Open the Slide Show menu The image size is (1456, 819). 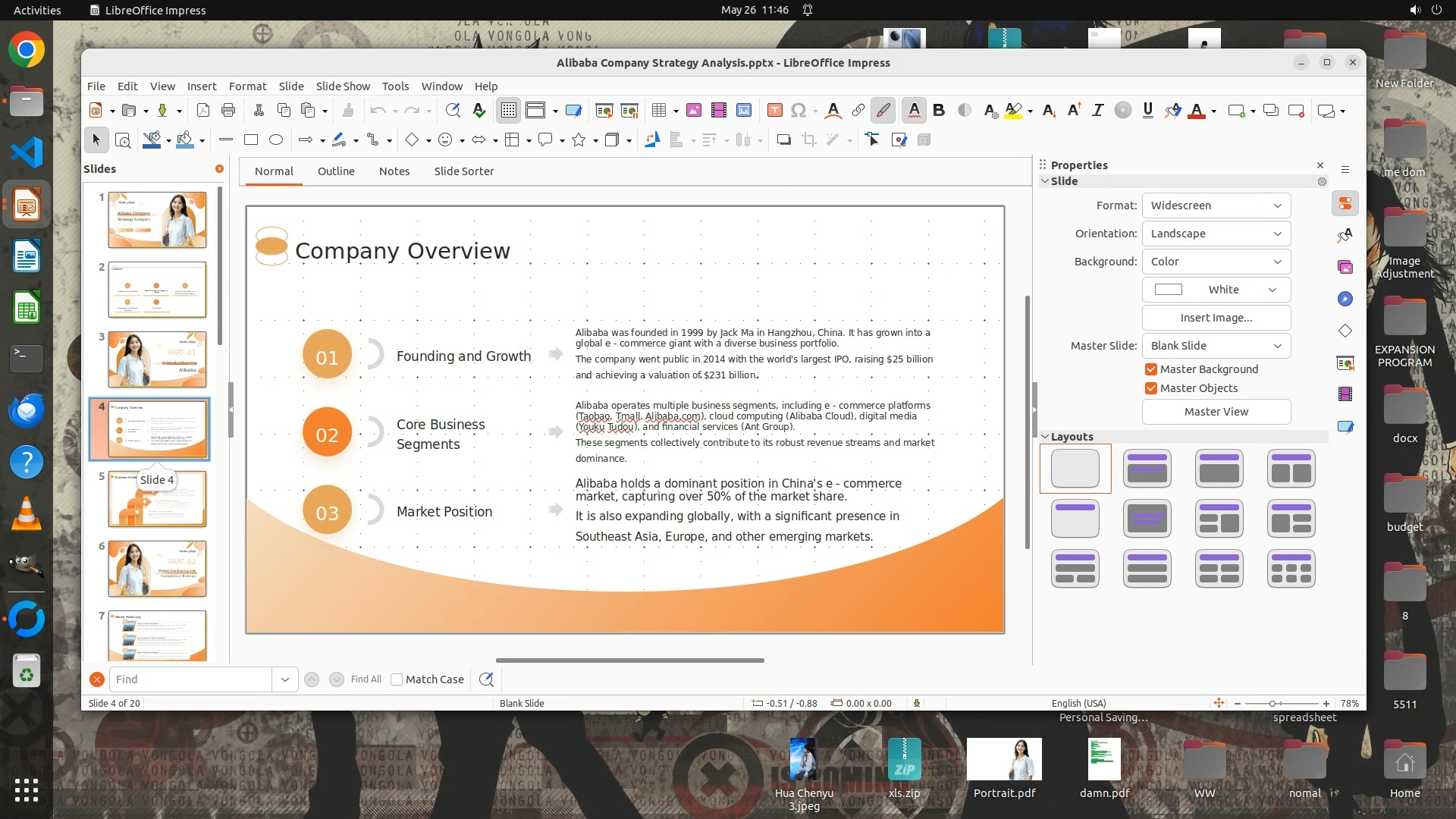coord(343,86)
